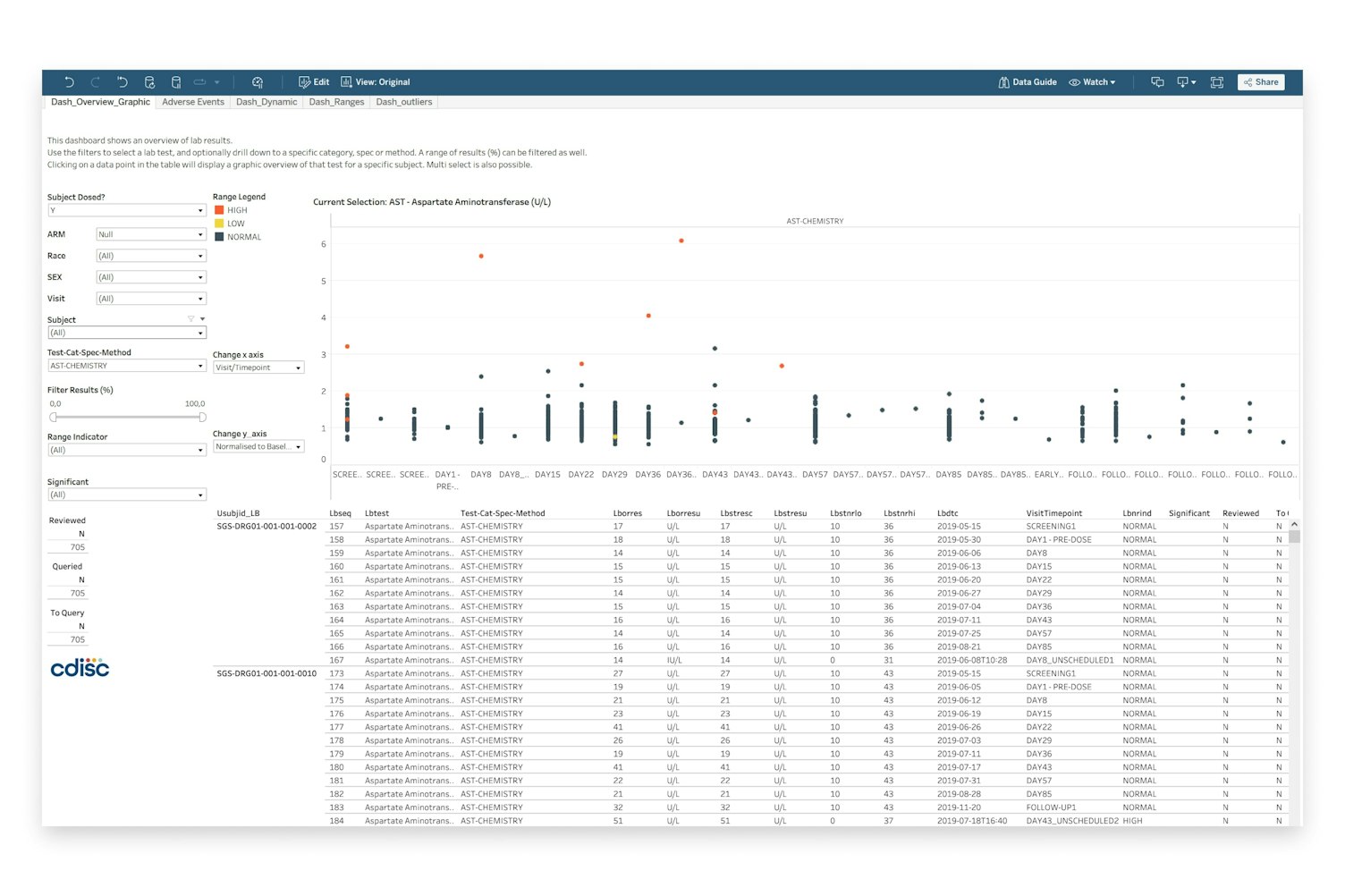Click the Revert icon in the toolbar
This screenshot has width=1345, height=896.
tap(123, 82)
